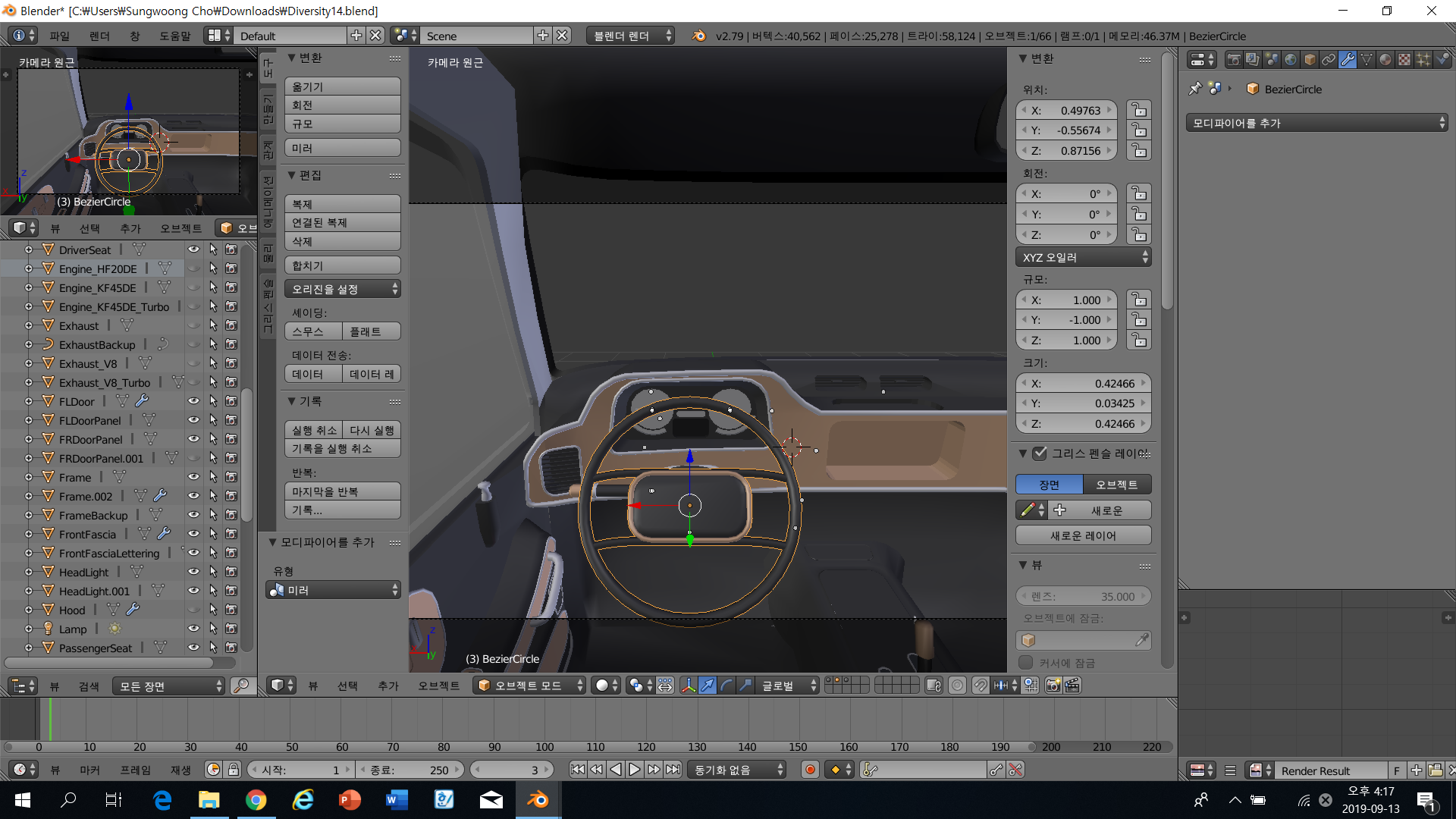Toggle the 3D manipulator widget in viewport header
The height and width of the screenshot is (819, 1456).
tap(688, 686)
